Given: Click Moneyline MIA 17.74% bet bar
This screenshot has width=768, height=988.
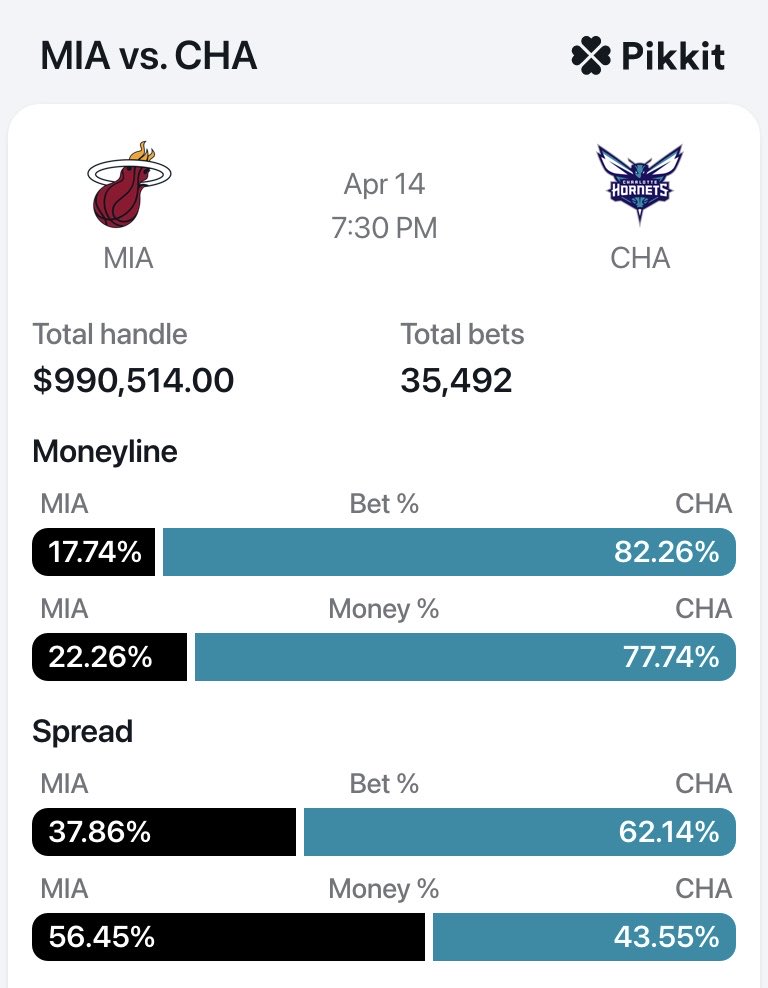Looking at the screenshot, I should click(x=94, y=552).
